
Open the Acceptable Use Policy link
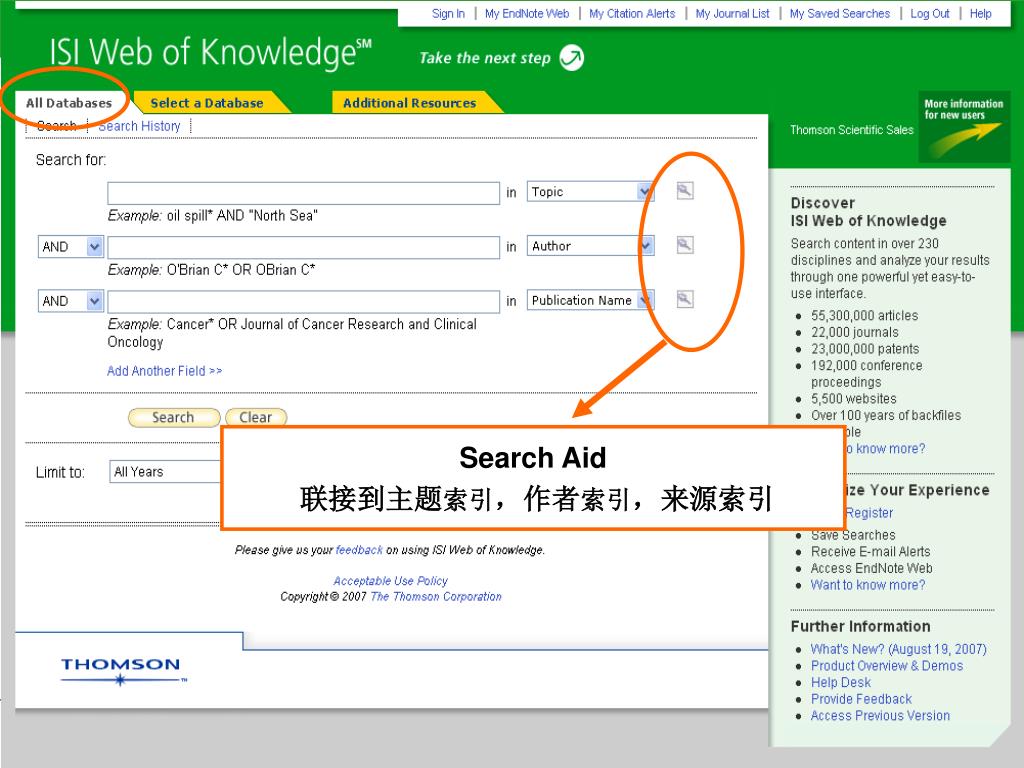(x=391, y=581)
